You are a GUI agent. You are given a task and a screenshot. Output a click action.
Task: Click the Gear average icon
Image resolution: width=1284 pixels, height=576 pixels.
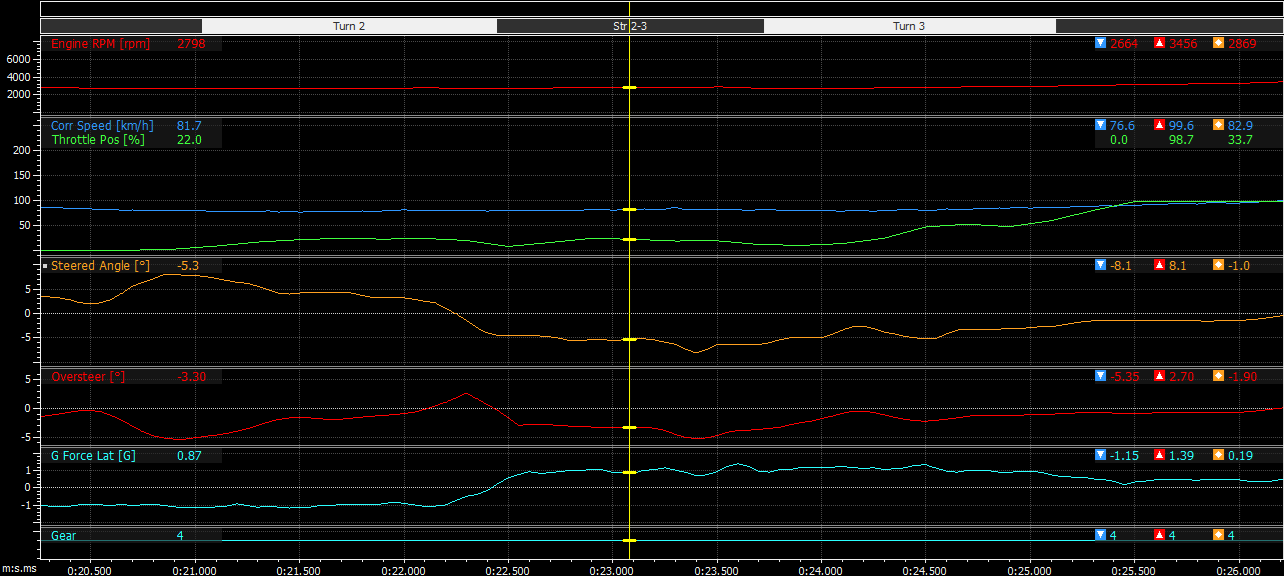(1218, 535)
